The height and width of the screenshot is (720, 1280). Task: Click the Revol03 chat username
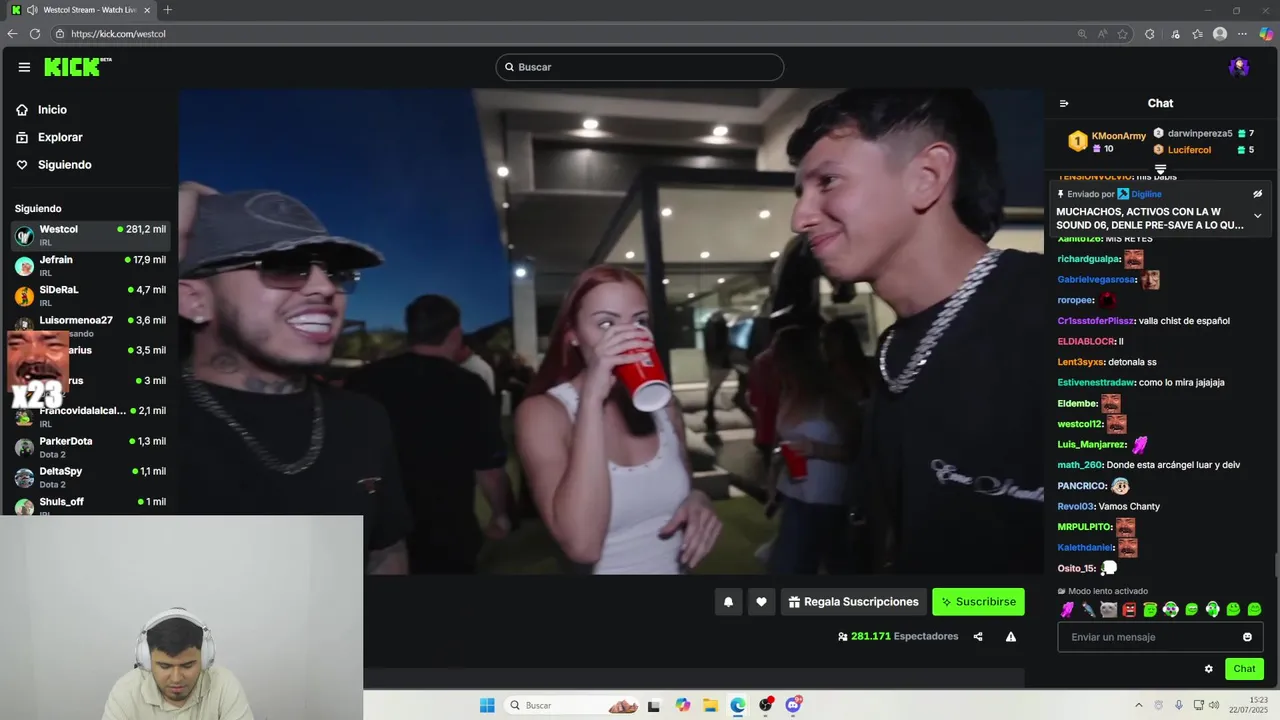[1076, 506]
